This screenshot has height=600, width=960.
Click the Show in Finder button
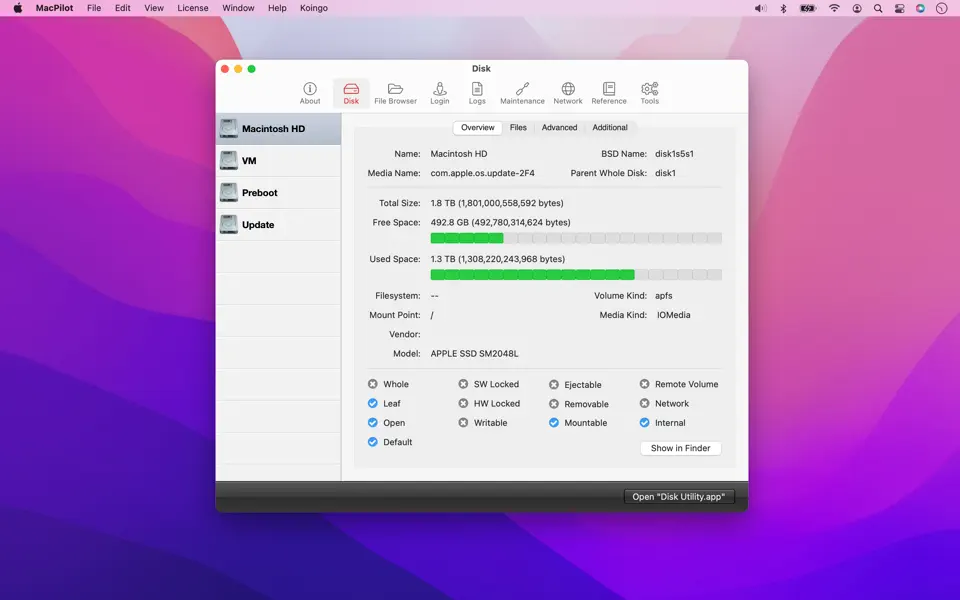[680, 448]
